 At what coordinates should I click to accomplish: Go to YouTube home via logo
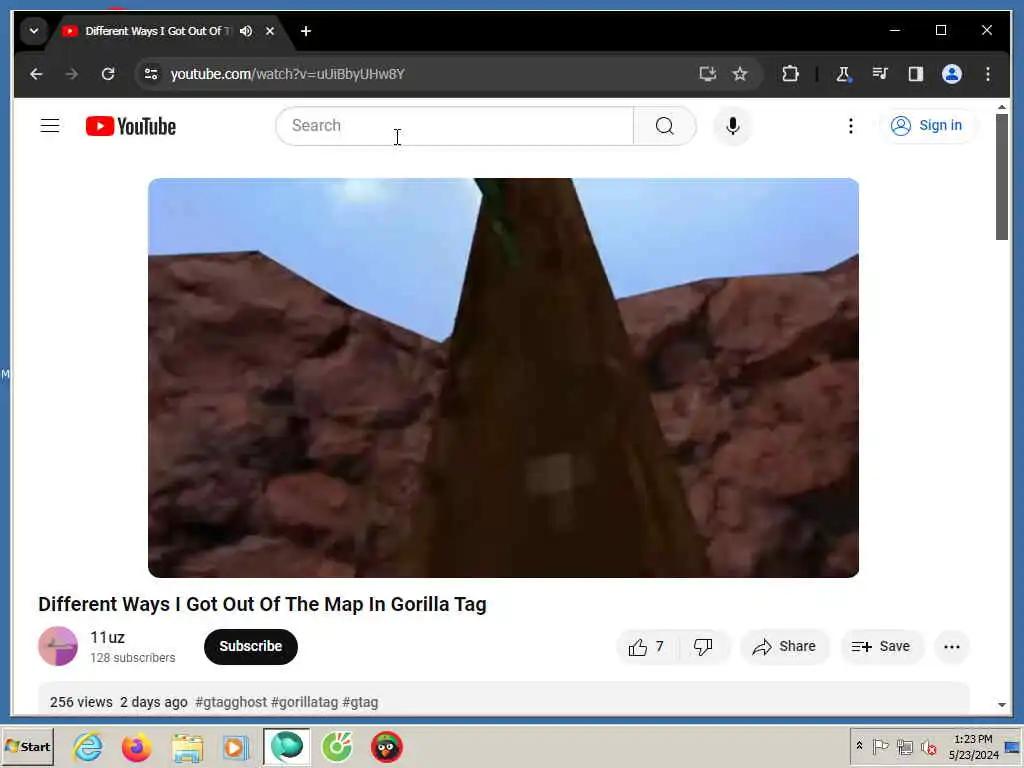click(131, 126)
